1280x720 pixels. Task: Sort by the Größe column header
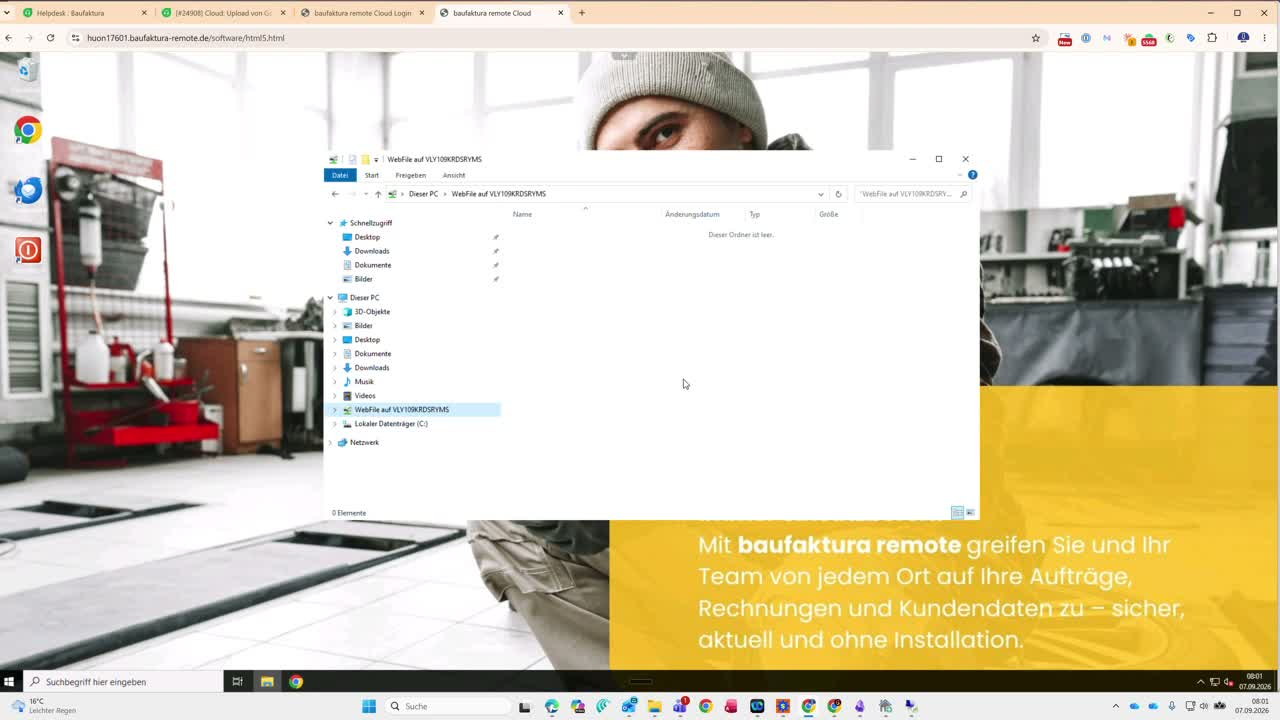click(828, 214)
